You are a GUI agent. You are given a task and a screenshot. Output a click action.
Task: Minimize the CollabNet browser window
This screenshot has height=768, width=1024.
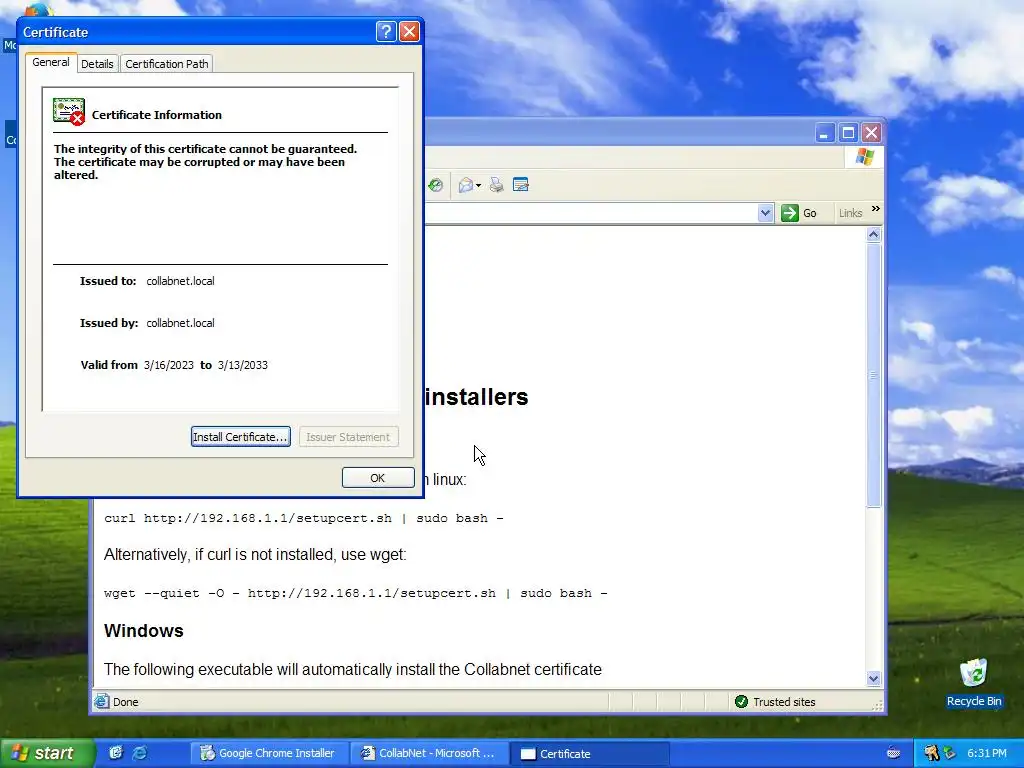tap(824, 133)
